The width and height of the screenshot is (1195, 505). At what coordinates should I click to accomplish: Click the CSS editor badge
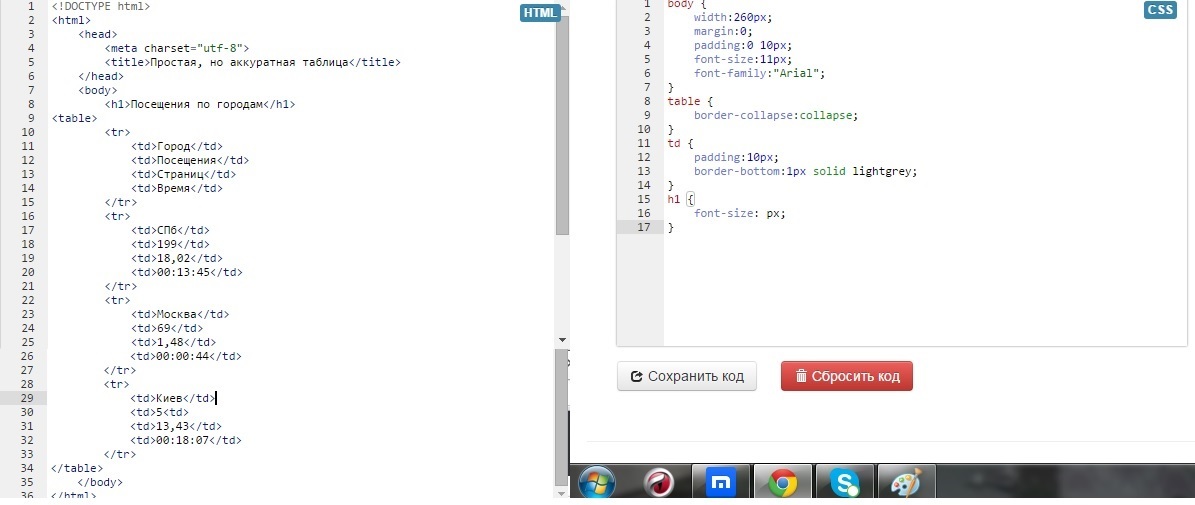[x=1159, y=10]
